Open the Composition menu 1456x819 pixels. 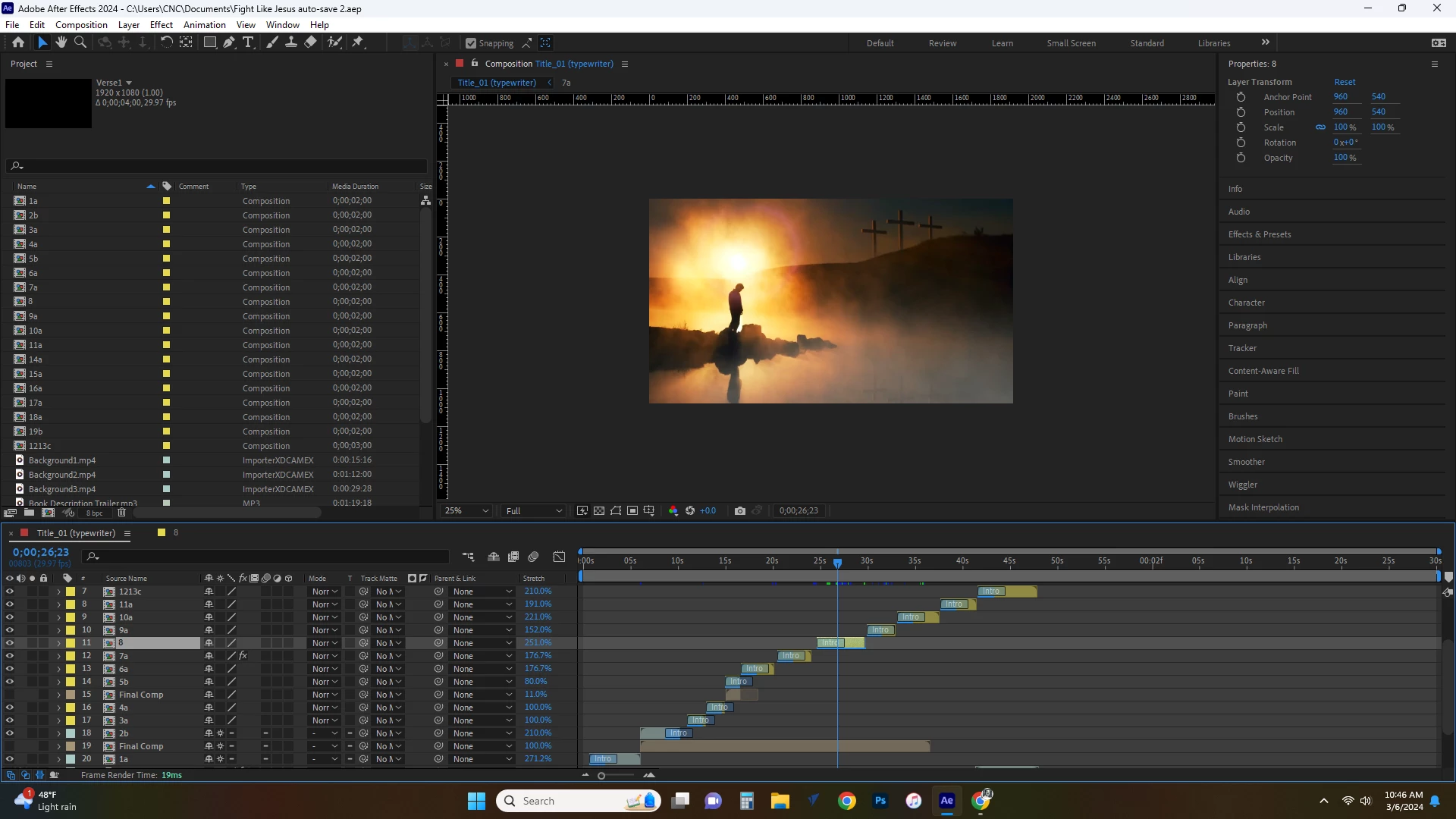pyautogui.click(x=81, y=24)
